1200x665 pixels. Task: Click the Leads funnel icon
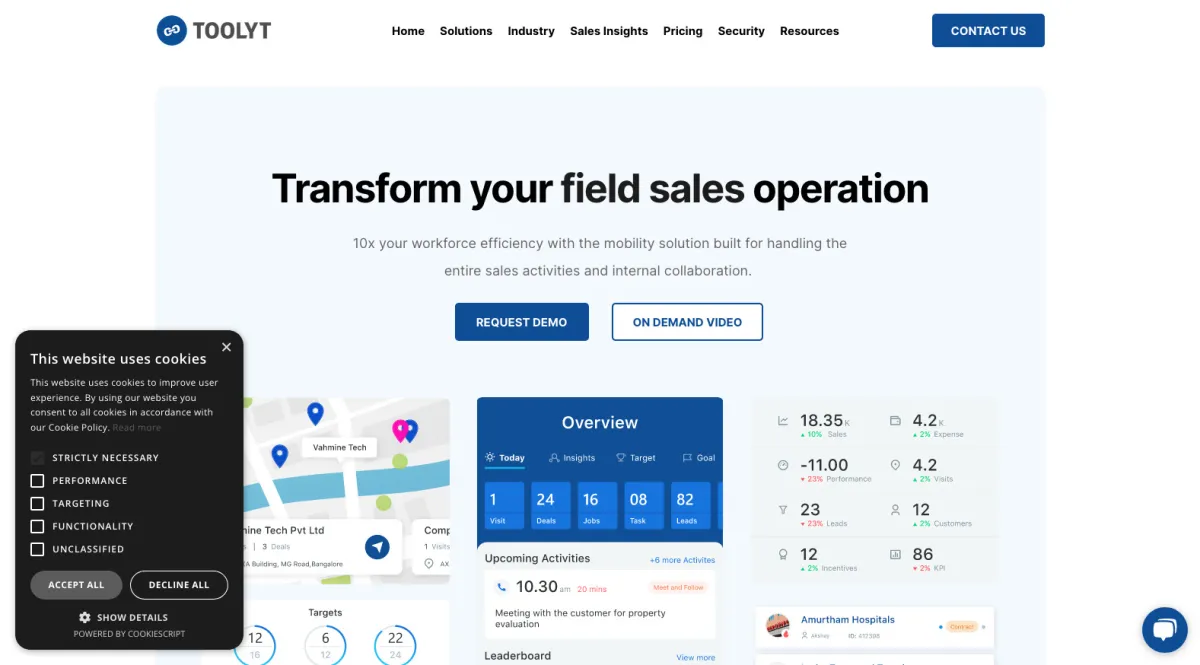coord(783,509)
